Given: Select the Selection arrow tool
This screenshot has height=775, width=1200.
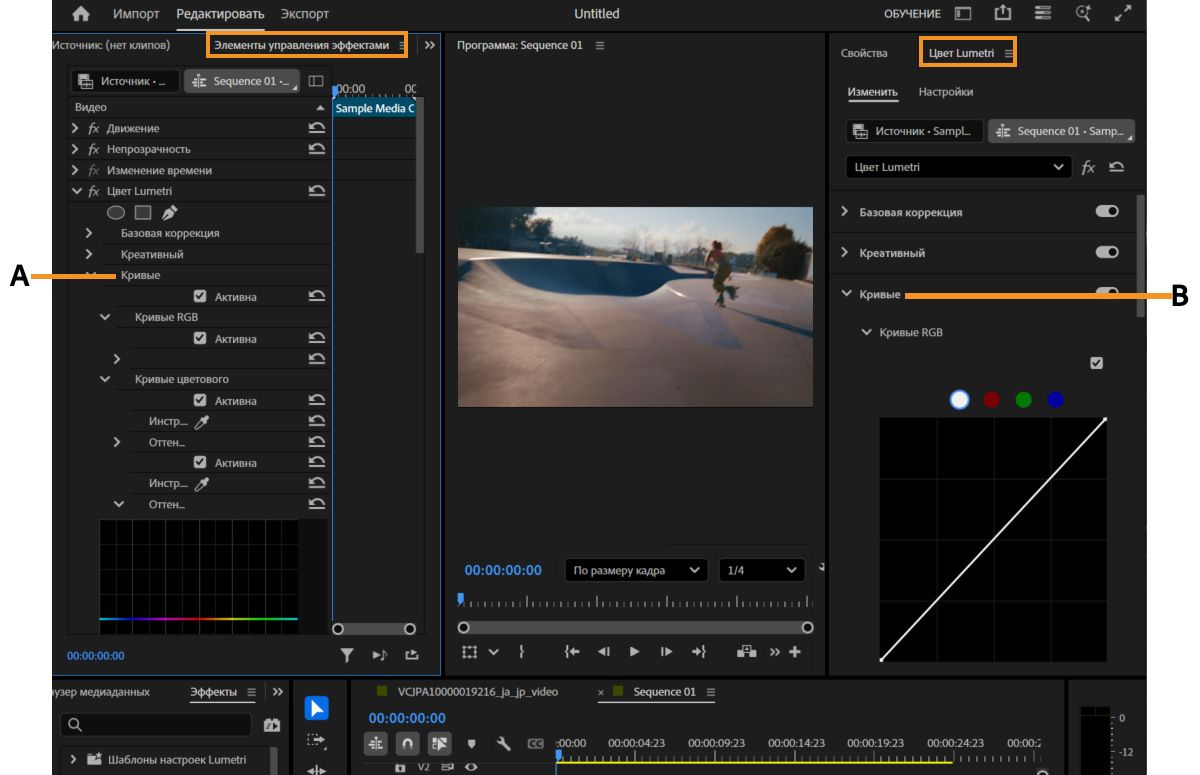Looking at the screenshot, I should point(317,710).
